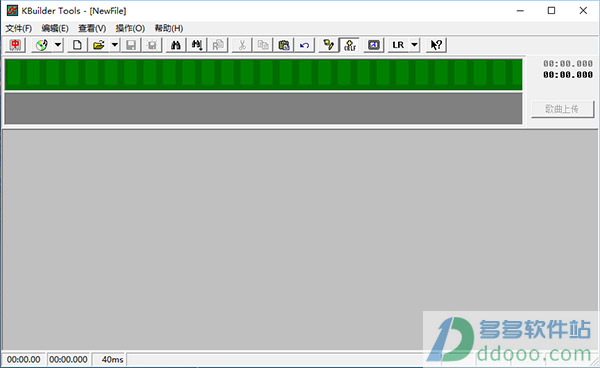Screen dimensions: 600x368
Task: Close the KBuilder Tools window
Action: click(583, 11)
